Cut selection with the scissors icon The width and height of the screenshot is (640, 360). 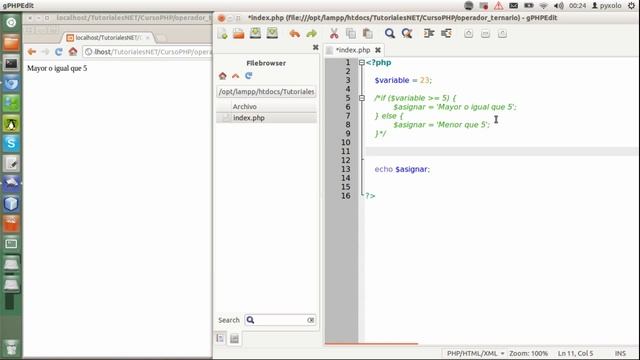point(334,33)
